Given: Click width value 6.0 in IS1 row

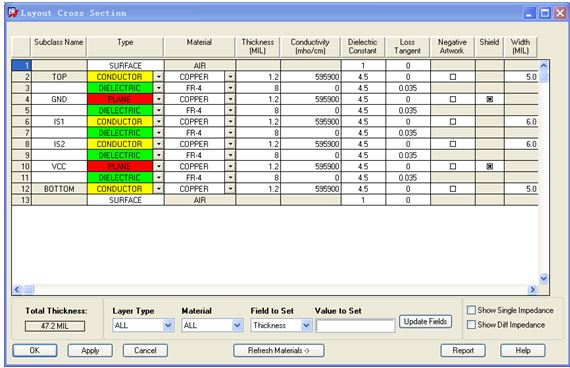Looking at the screenshot, I should 521,121.
